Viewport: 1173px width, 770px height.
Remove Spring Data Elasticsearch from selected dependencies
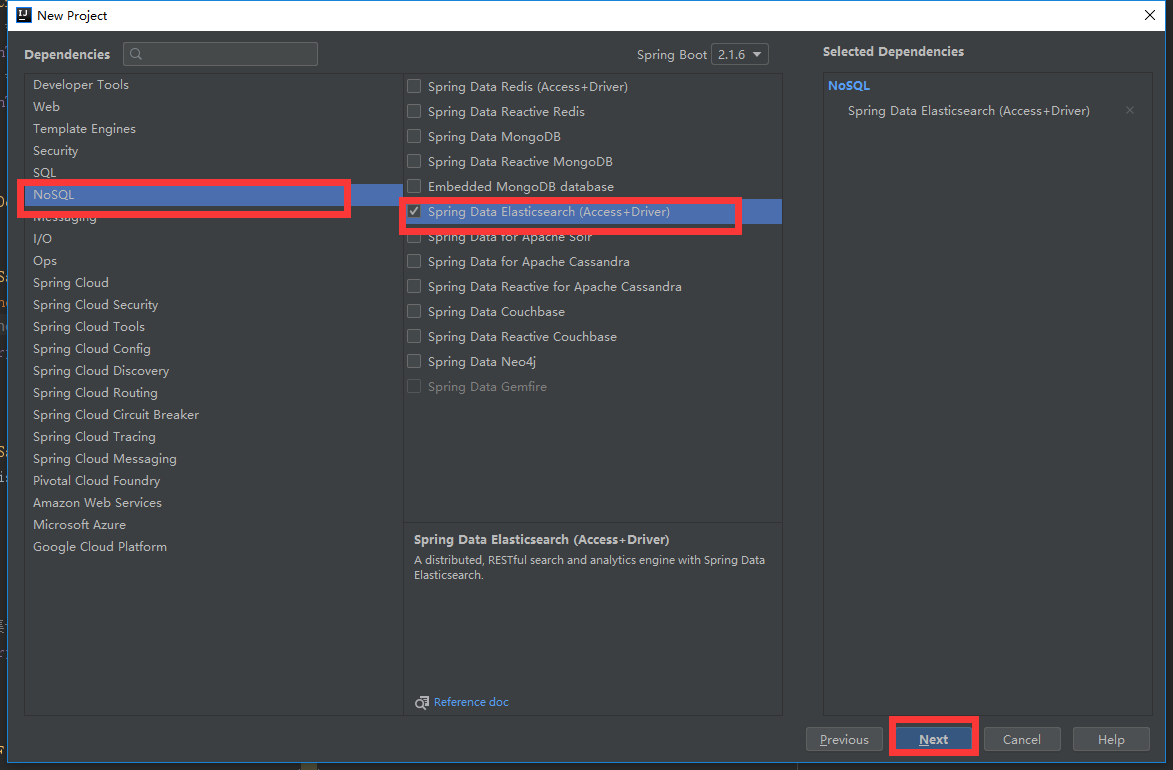(1130, 110)
